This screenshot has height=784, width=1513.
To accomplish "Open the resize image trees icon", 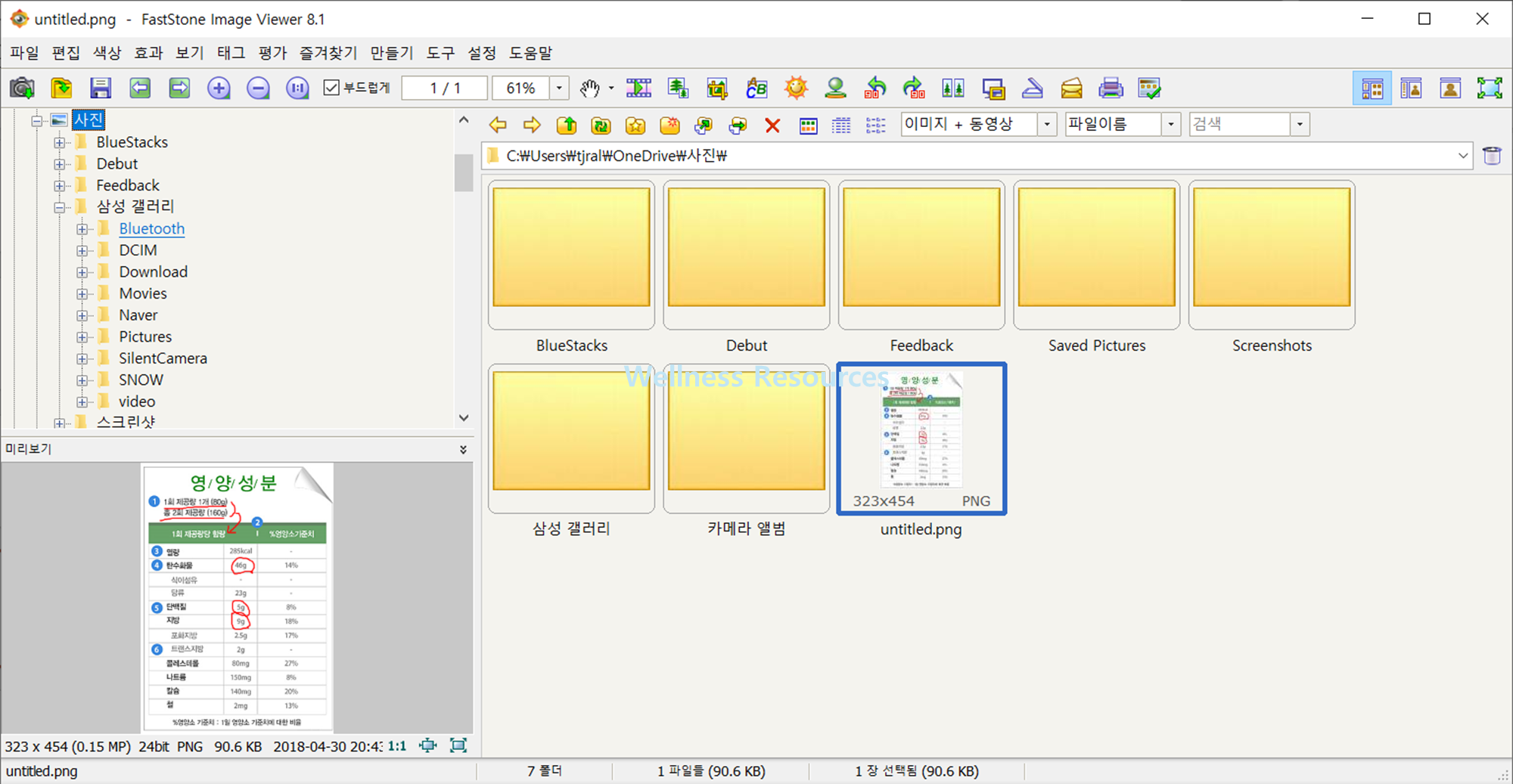I will coord(678,88).
